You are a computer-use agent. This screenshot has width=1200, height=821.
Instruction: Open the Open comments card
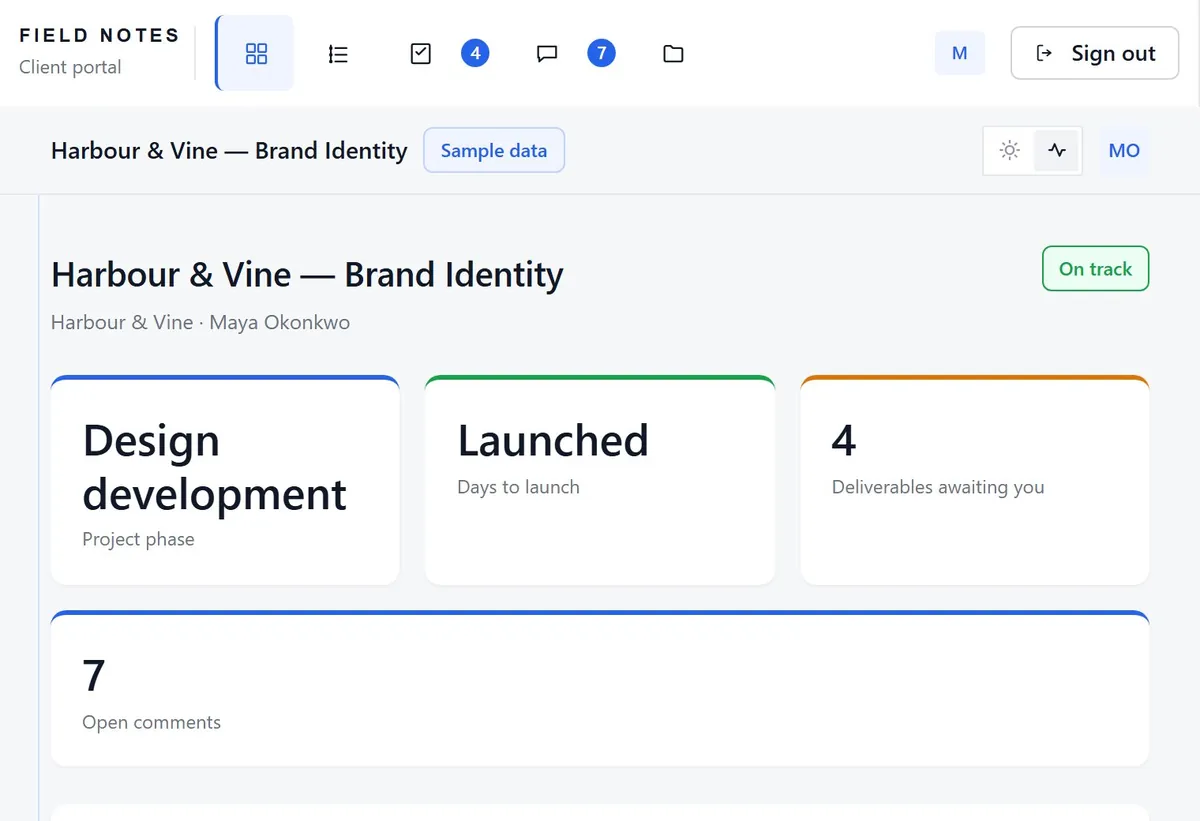600,688
